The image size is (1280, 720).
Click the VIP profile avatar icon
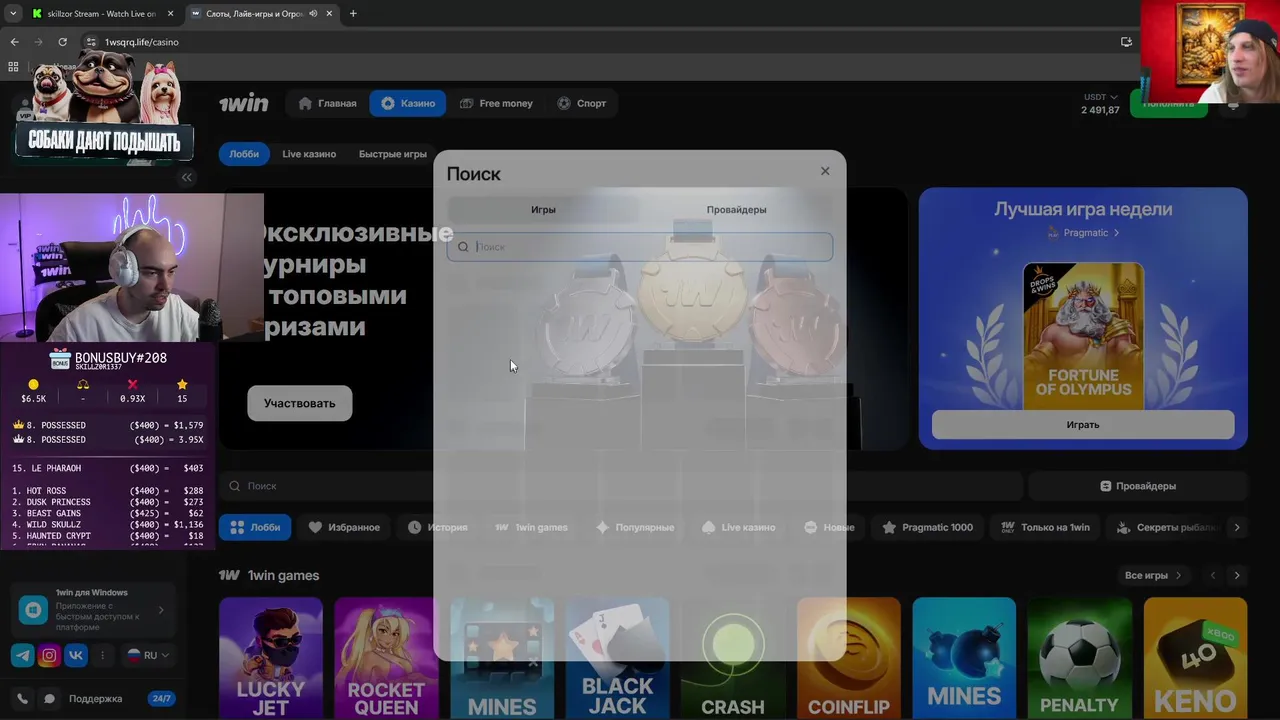point(25,108)
